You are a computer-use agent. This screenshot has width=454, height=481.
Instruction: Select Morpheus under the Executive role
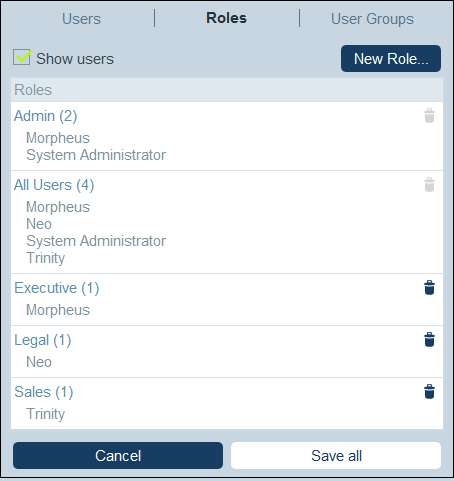point(58,310)
